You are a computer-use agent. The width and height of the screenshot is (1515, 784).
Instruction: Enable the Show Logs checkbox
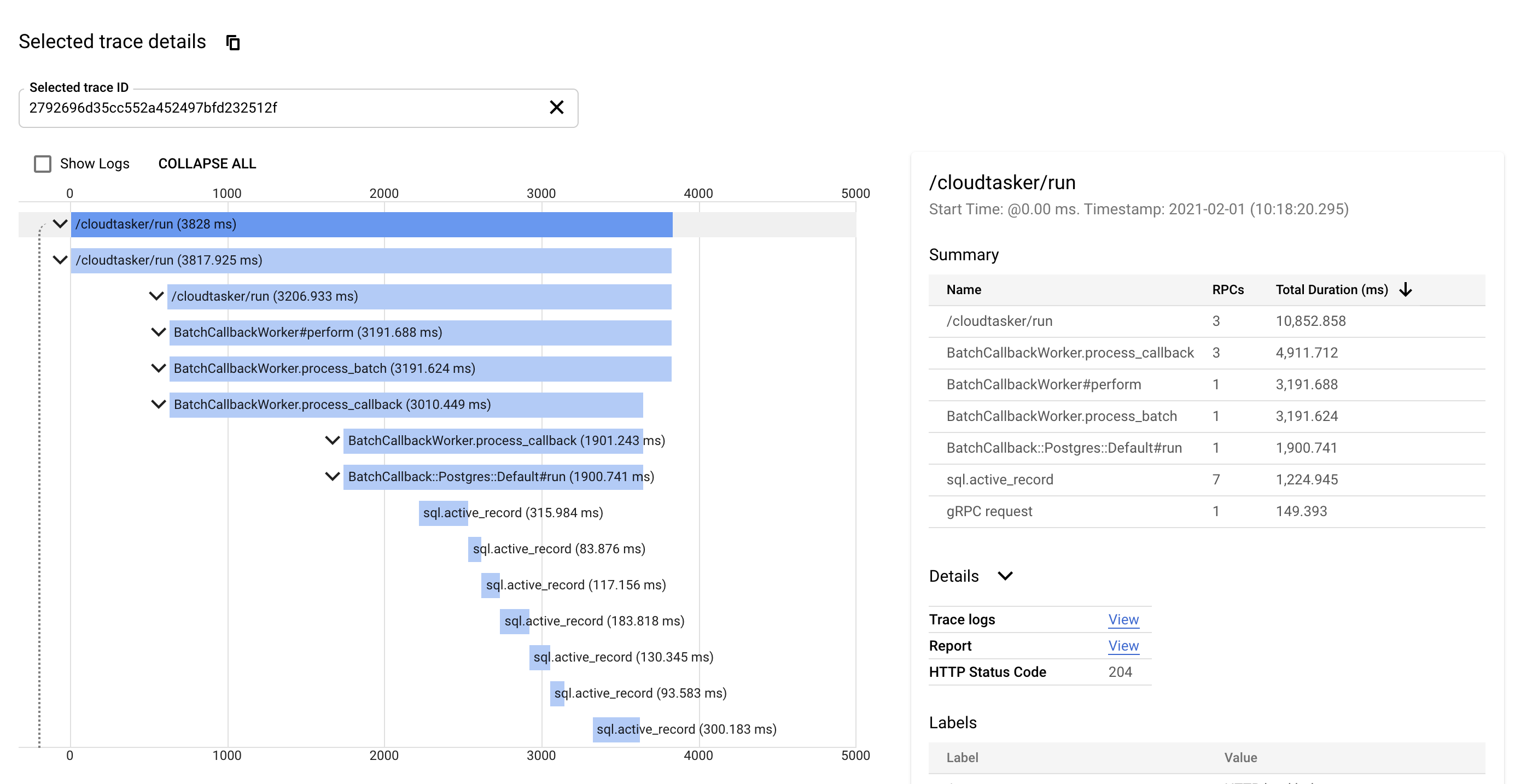(42, 163)
